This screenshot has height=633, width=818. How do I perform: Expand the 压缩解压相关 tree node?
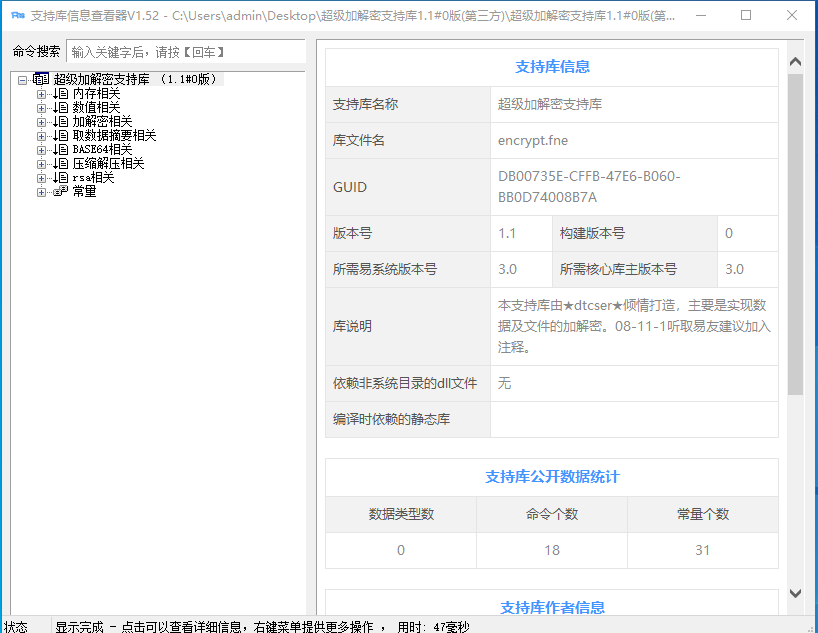coord(41,163)
